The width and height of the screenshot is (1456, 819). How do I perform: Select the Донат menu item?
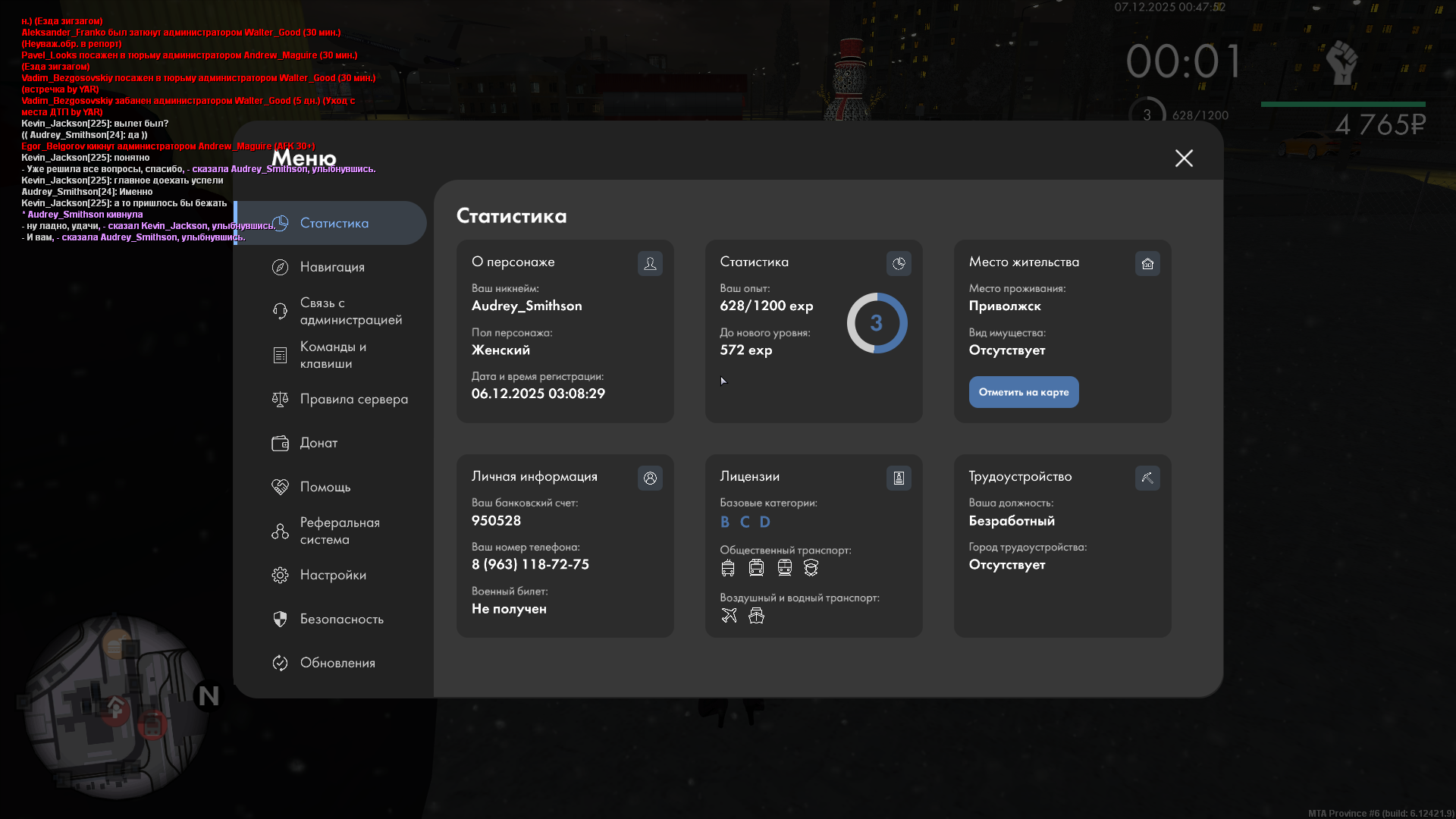tap(318, 443)
